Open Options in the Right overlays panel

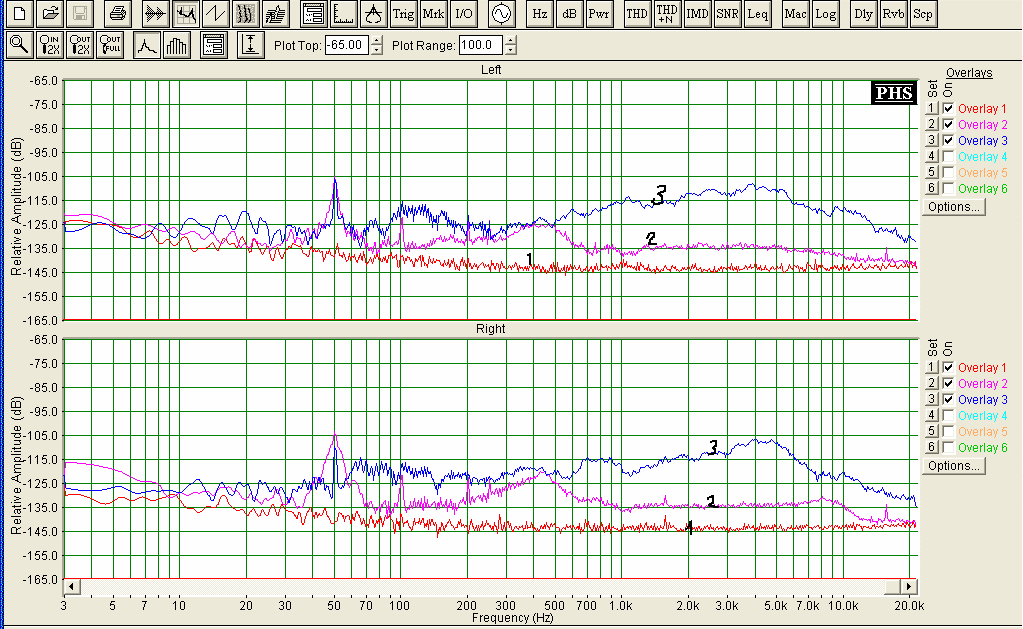[x=954, y=466]
